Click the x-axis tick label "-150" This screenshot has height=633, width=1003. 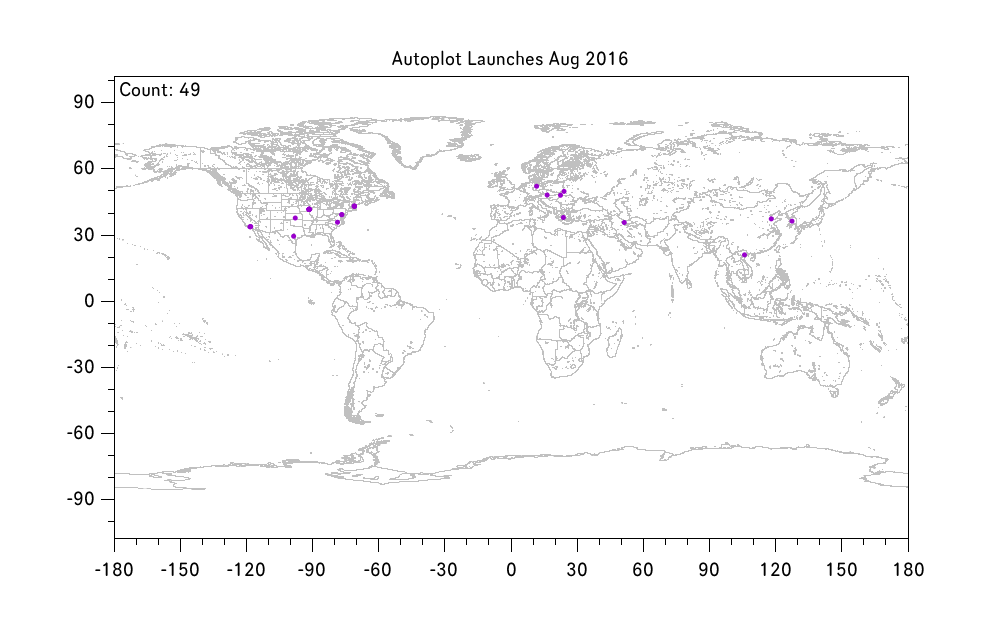click(x=180, y=570)
